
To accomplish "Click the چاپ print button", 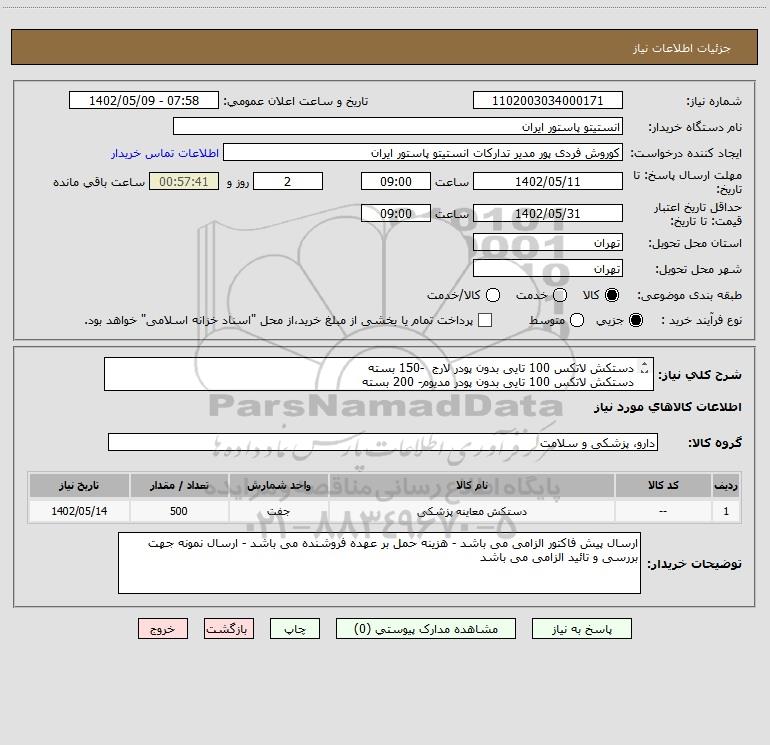I will pyautogui.click(x=295, y=629).
